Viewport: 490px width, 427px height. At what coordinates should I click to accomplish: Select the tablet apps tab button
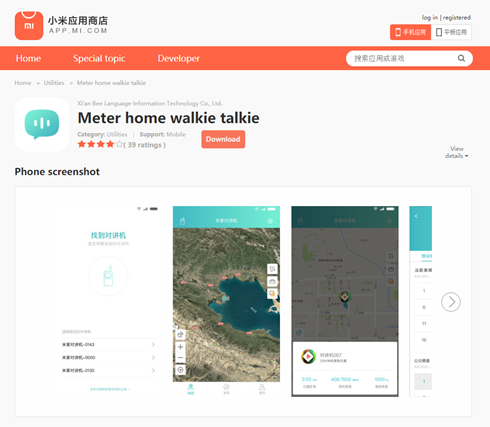click(x=451, y=32)
